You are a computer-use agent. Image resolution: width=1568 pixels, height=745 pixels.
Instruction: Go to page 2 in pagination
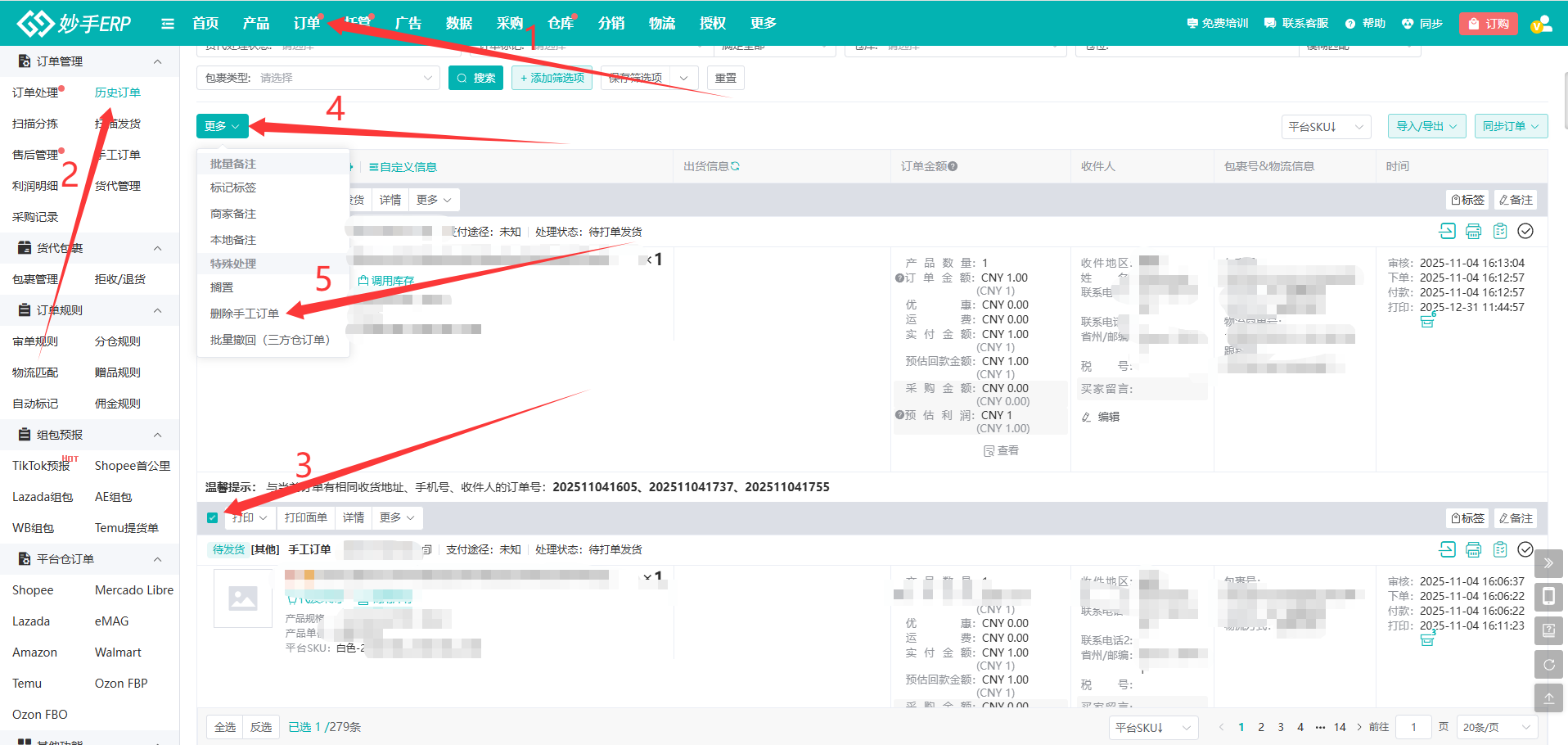(x=1261, y=727)
